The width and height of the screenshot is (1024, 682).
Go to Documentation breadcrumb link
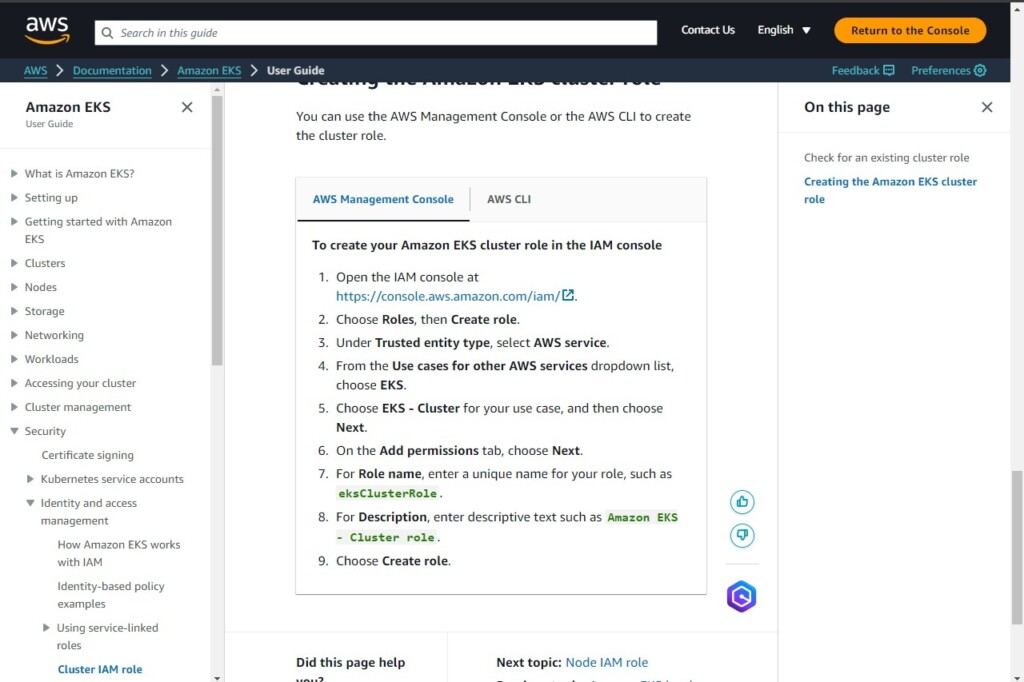tap(112, 71)
